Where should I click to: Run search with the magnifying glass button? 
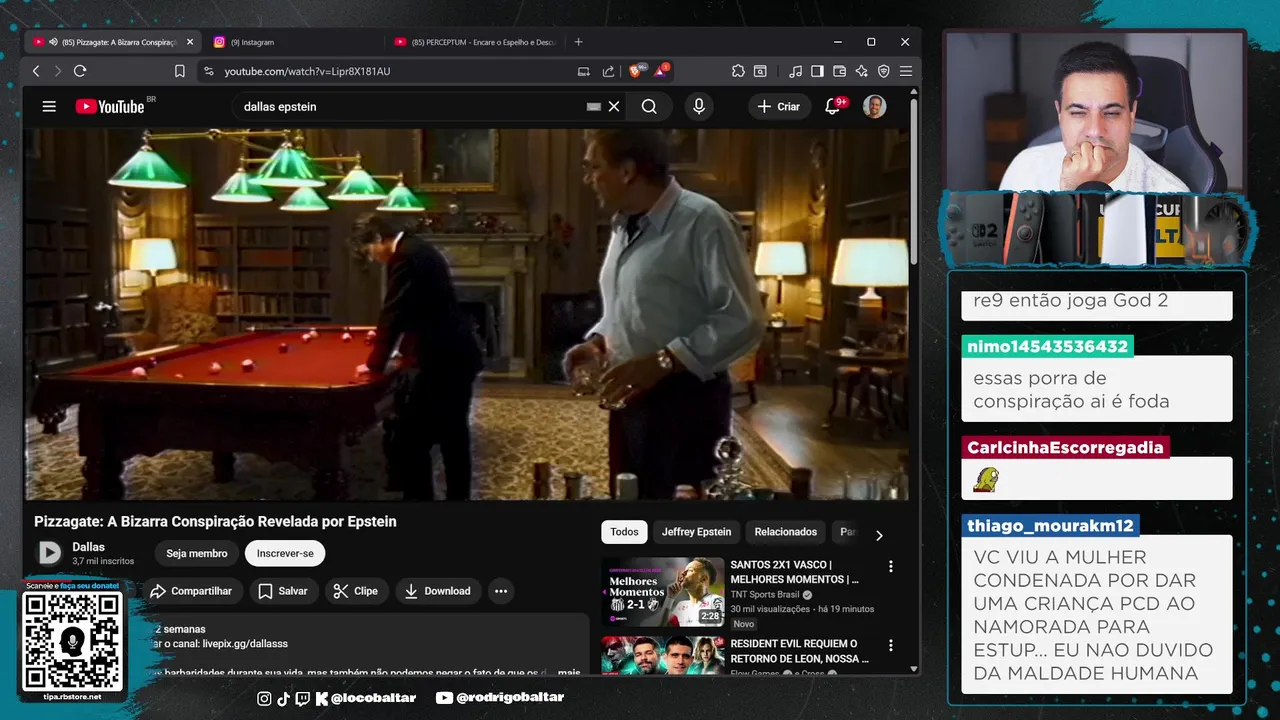coord(649,106)
